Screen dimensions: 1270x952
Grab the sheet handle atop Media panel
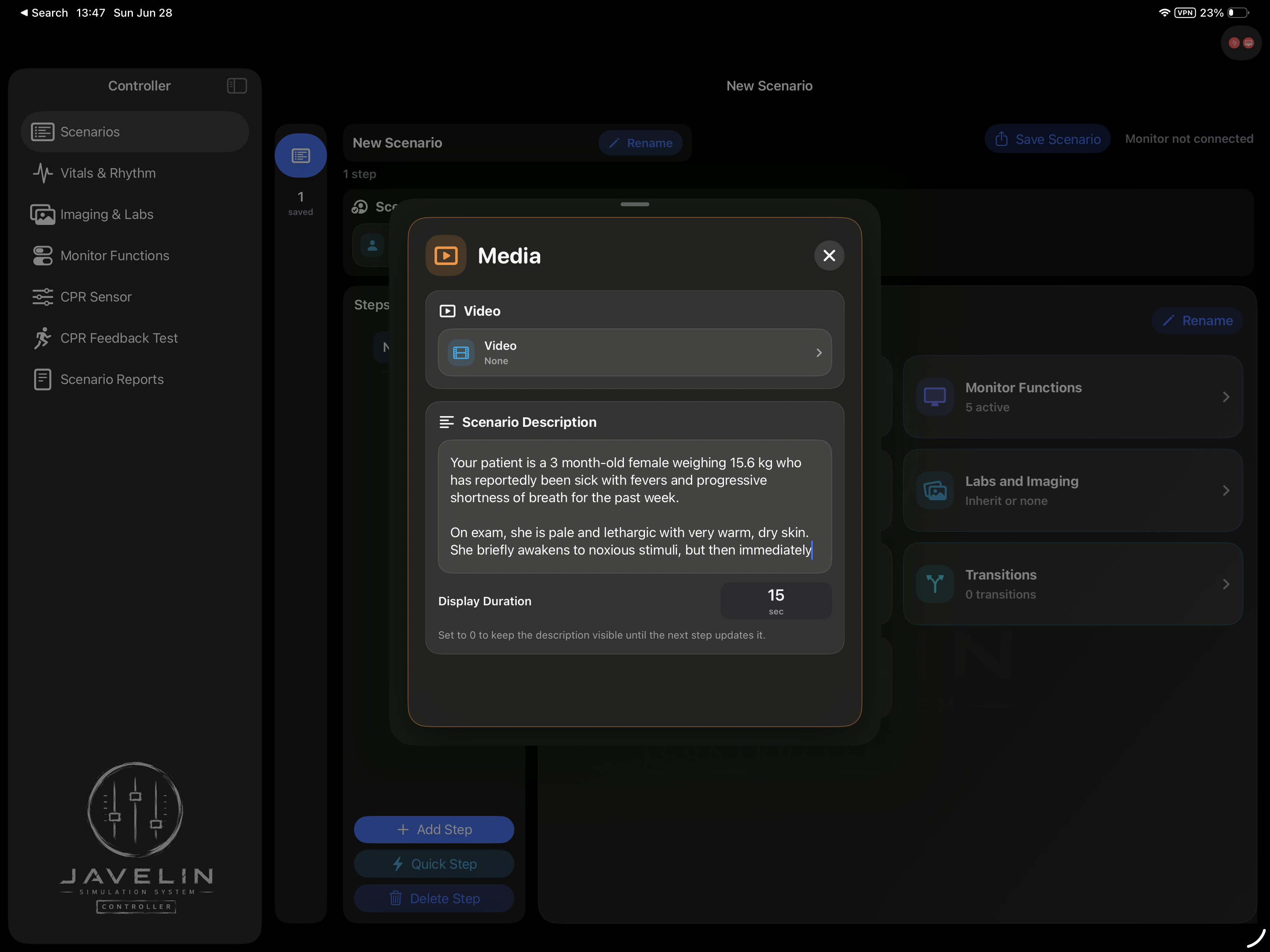tap(635, 204)
